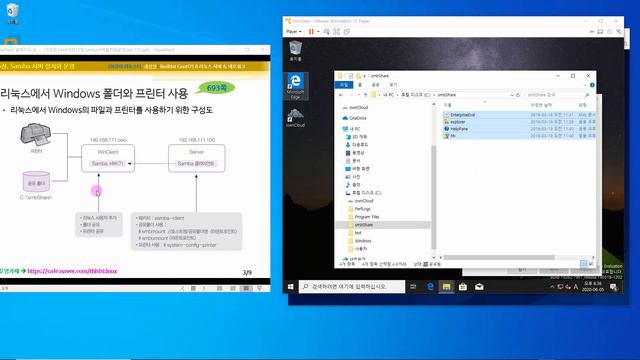
Task: Send Ctrl+Alt+Del to the virtual machine
Action: click(327, 31)
